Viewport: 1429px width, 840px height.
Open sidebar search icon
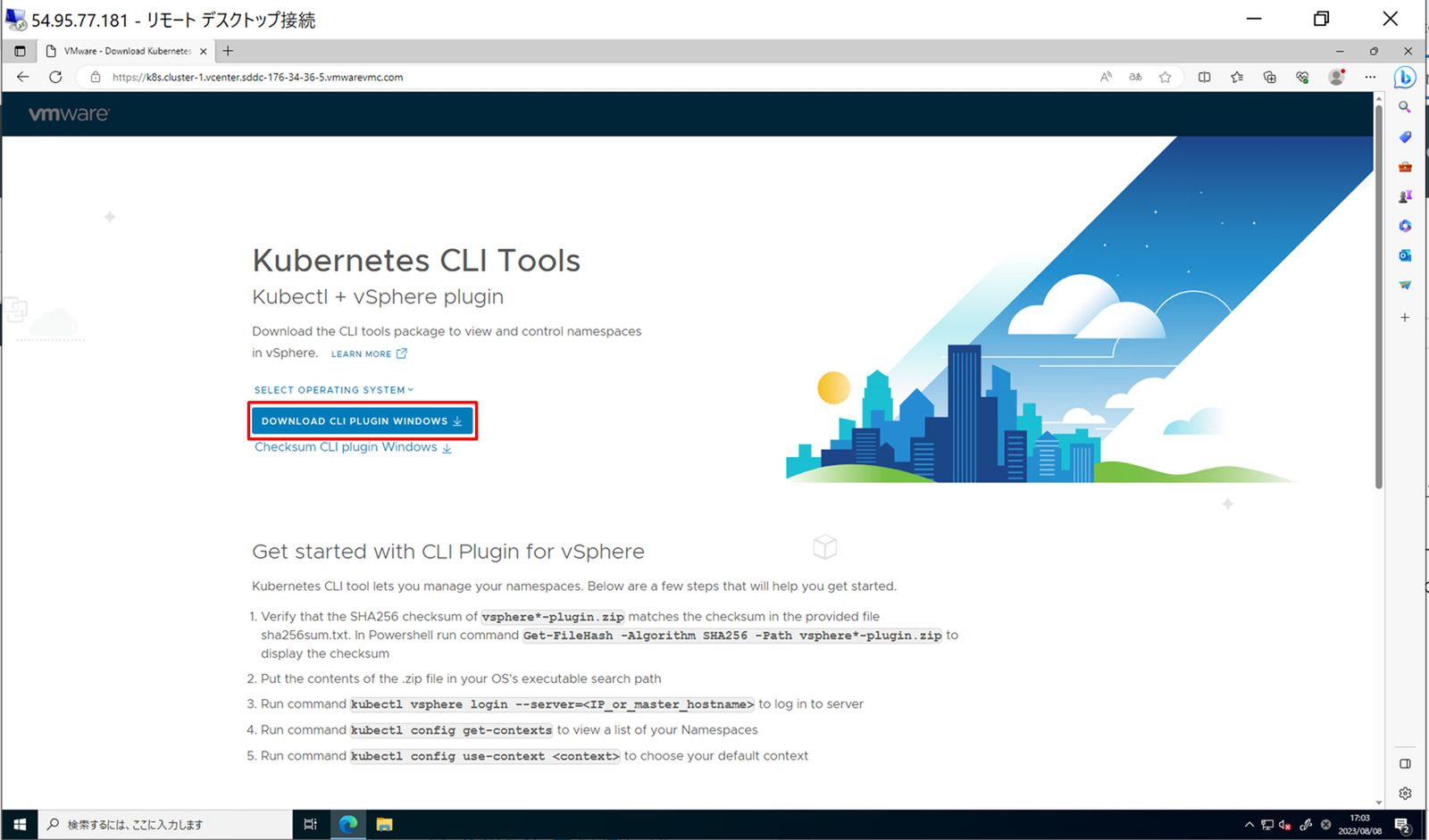[x=1405, y=107]
